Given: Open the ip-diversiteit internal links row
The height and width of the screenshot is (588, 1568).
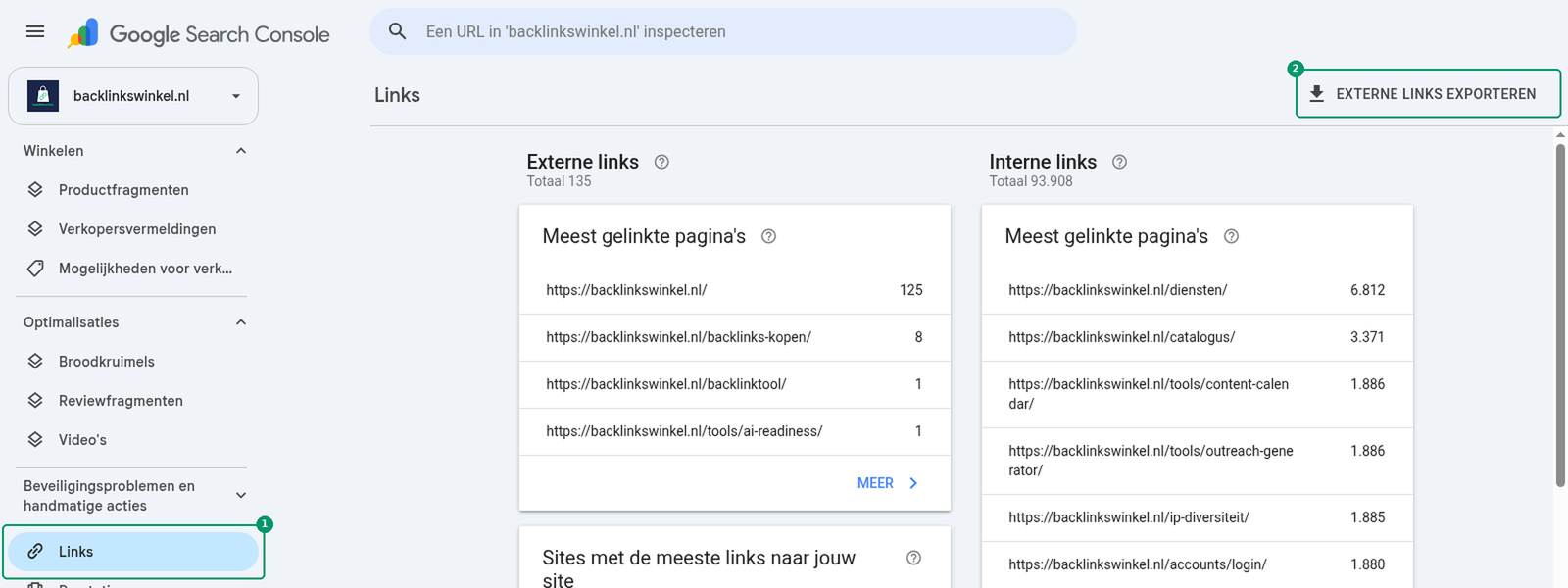Looking at the screenshot, I should pos(1198,517).
